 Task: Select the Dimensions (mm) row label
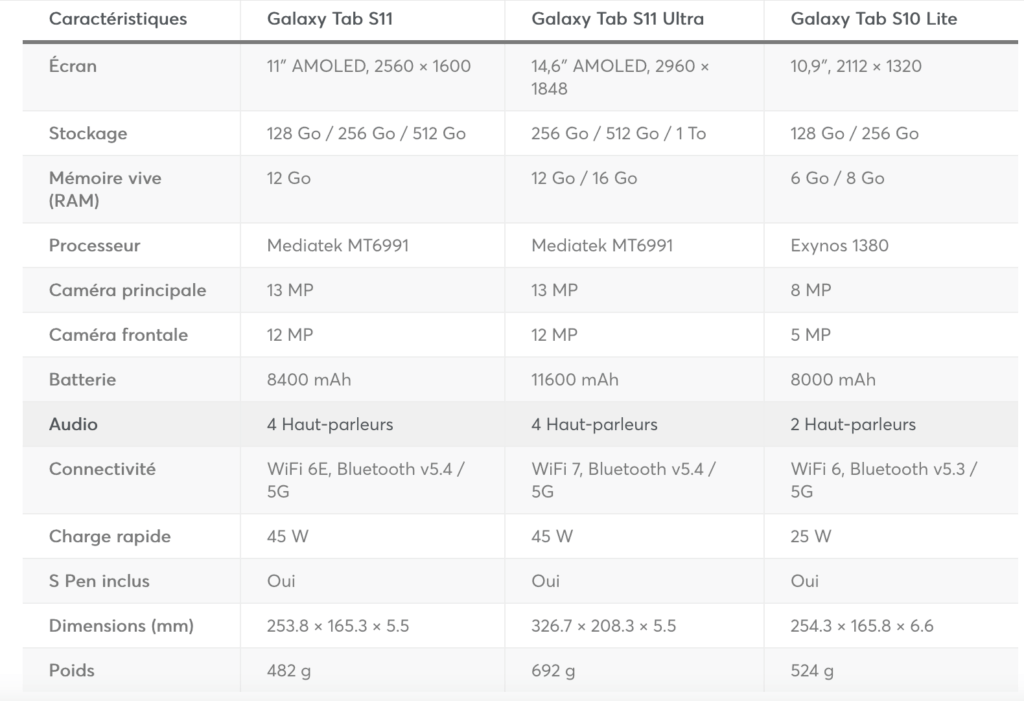click(x=121, y=626)
